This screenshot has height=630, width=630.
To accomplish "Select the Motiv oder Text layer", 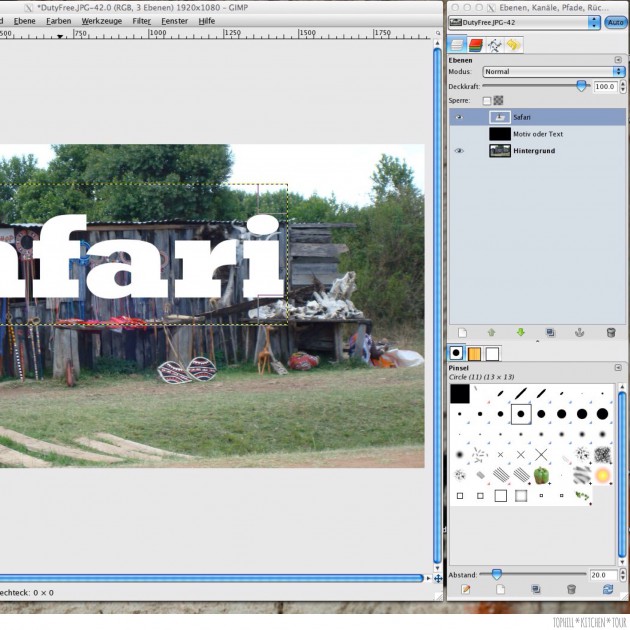I will click(x=537, y=134).
